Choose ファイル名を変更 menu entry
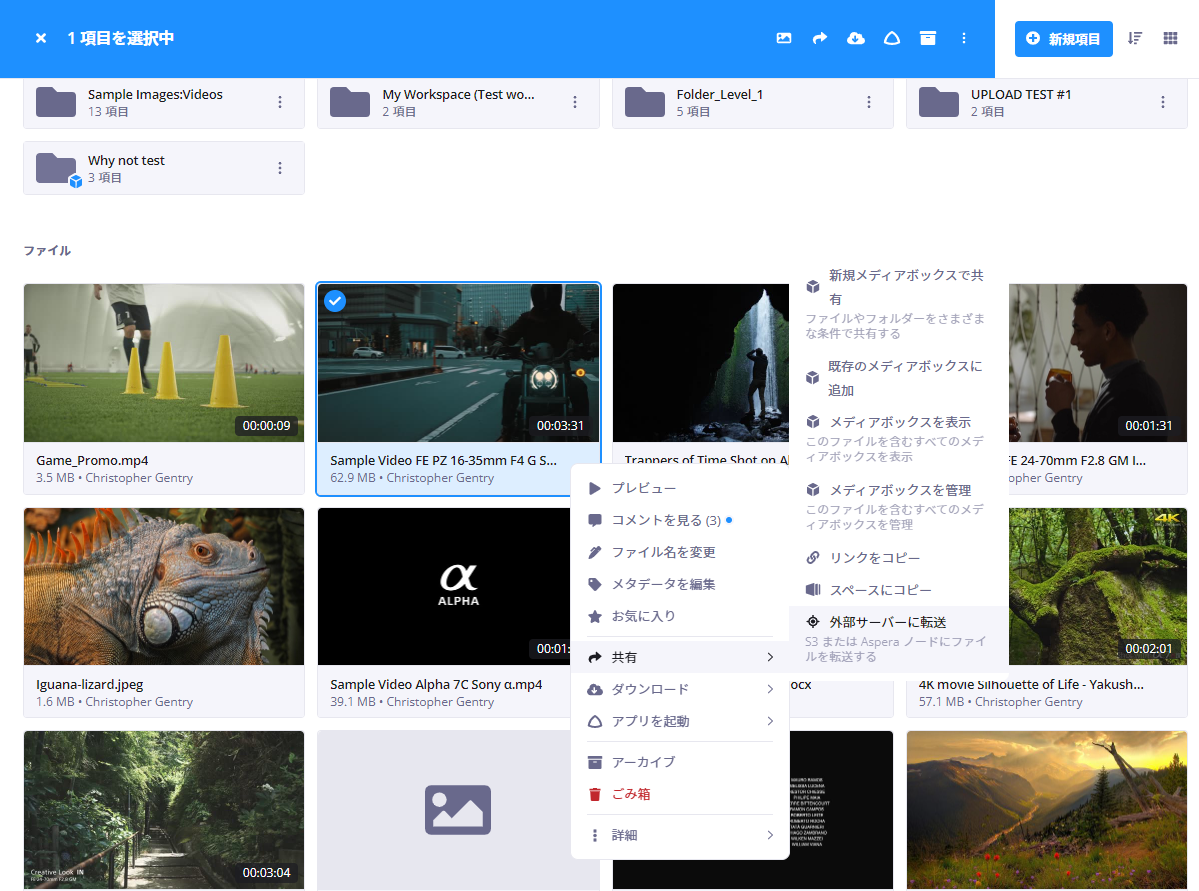This screenshot has height=891, width=1199. click(x=680, y=552)
